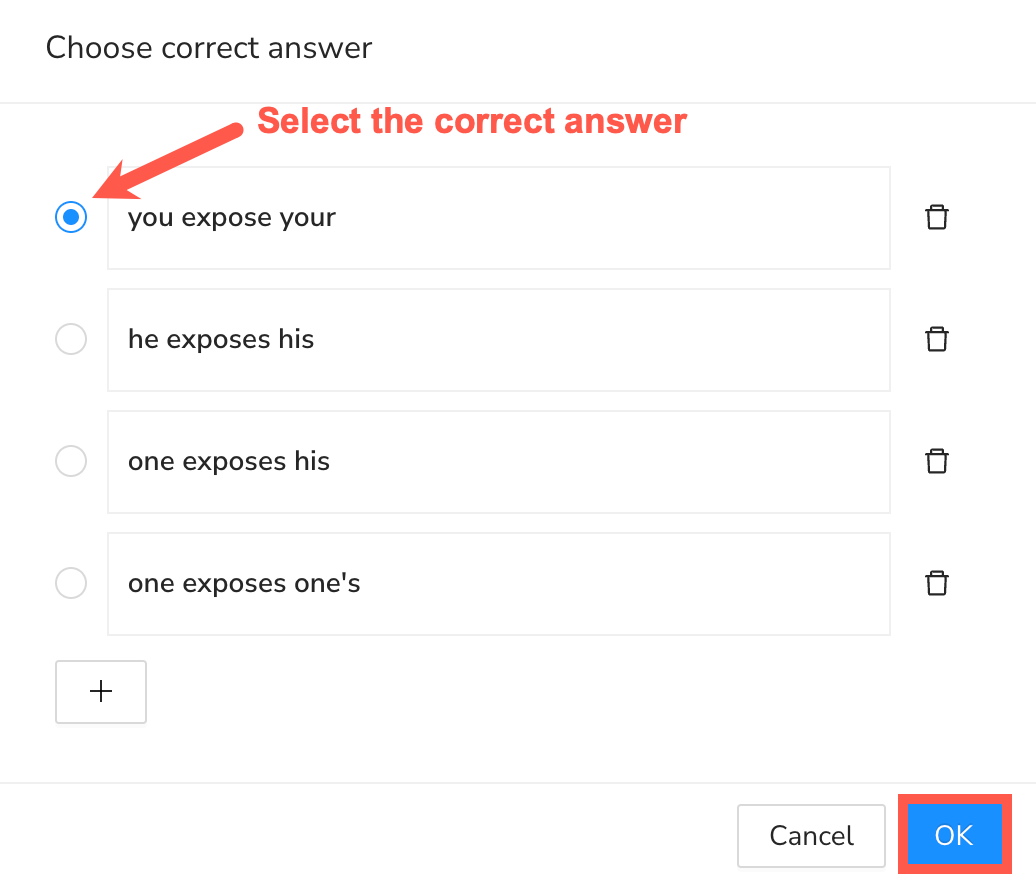The width and height of the screenshot is (1036, 886).
Task: Click trash icon beside 'he exposes his'
Action: (x=937, y=339)
